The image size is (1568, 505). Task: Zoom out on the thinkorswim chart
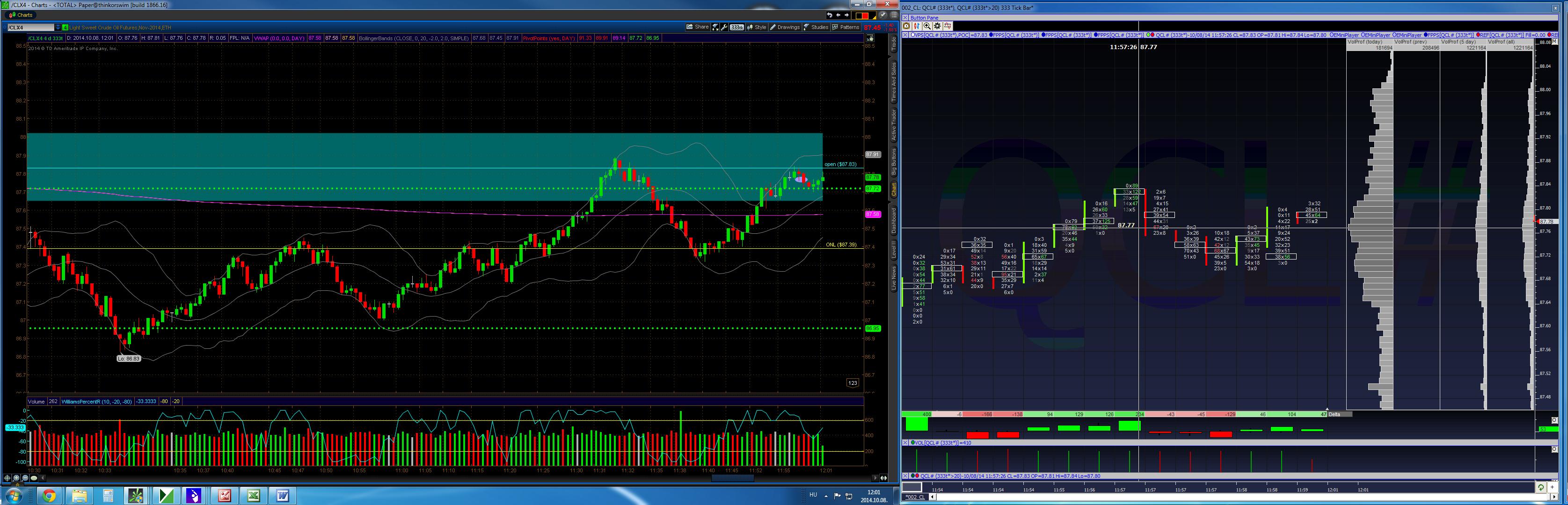tap(26, 478)
